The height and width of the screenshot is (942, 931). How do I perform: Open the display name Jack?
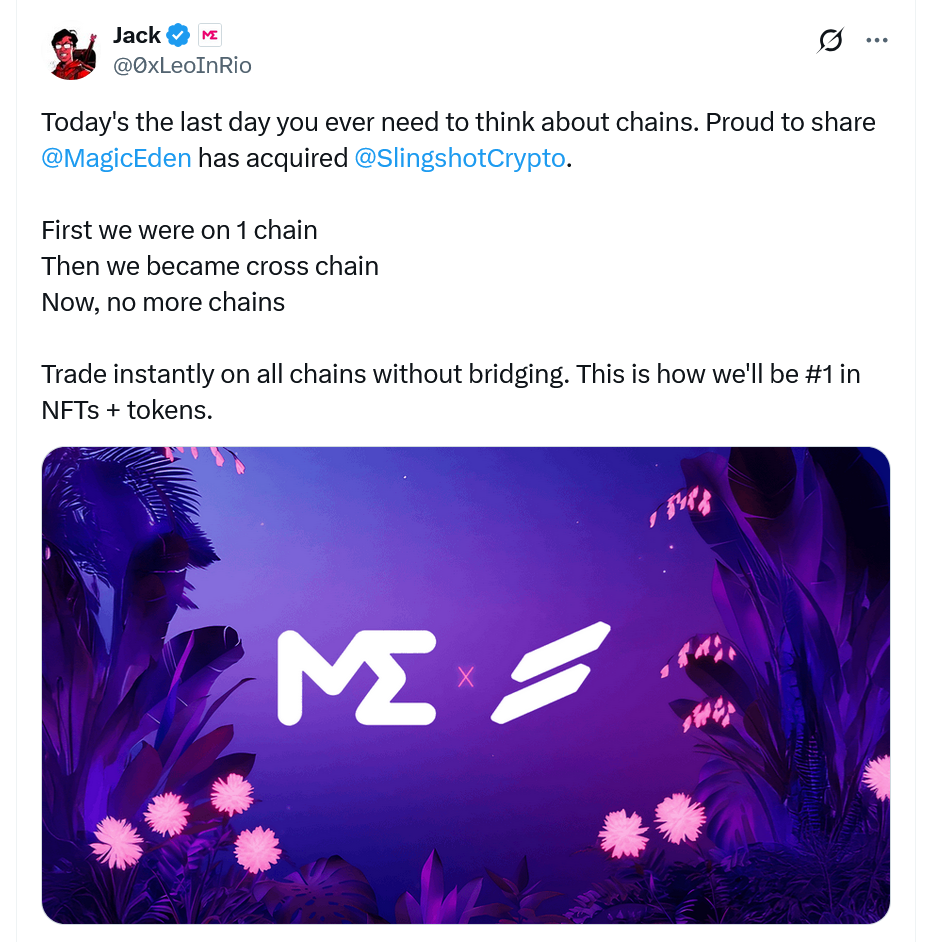[136, 36]
